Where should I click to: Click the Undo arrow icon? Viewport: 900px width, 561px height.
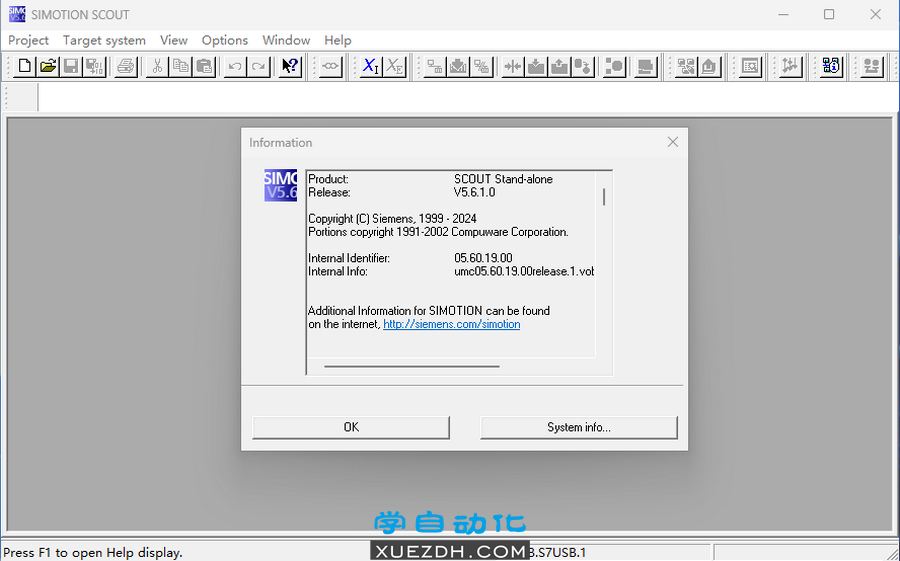(235, 66)
